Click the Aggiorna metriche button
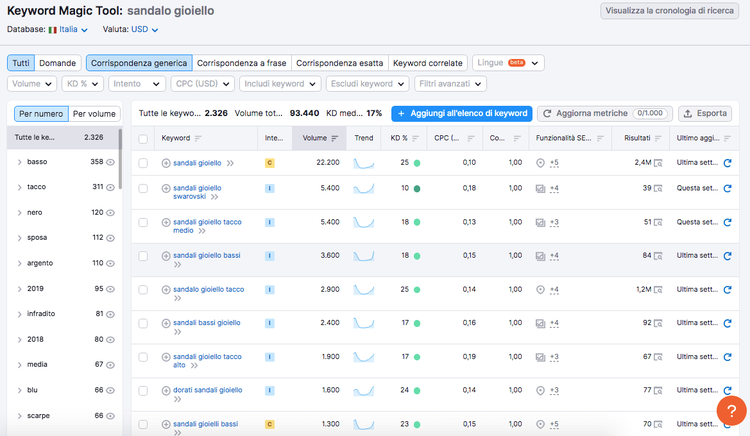The width and height of the screenshot is (750, 436). [605, 113]
